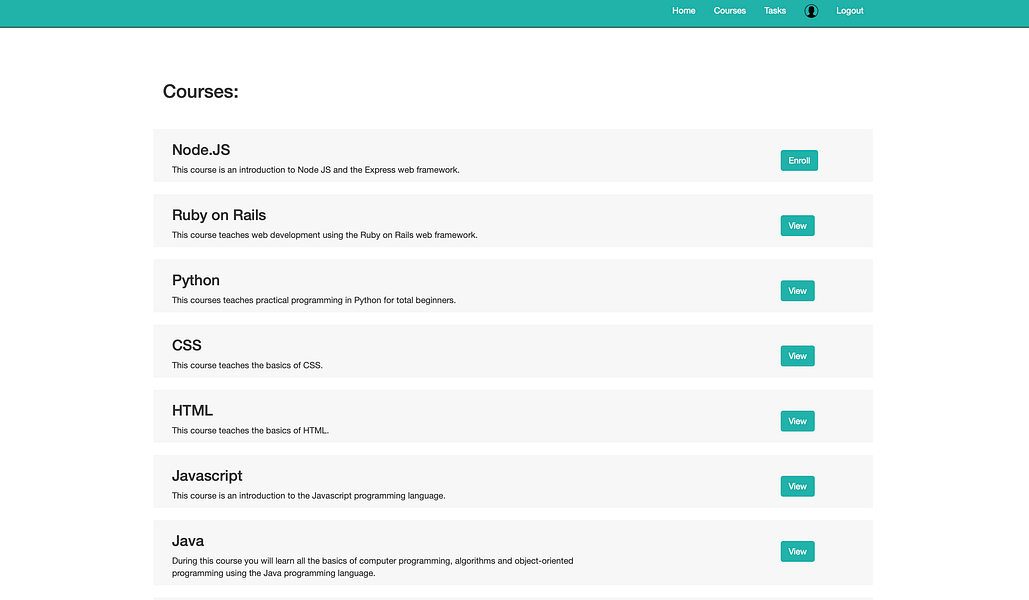
Task: Enroll in the Node.JS course
Action: click(x=799, y=160)
